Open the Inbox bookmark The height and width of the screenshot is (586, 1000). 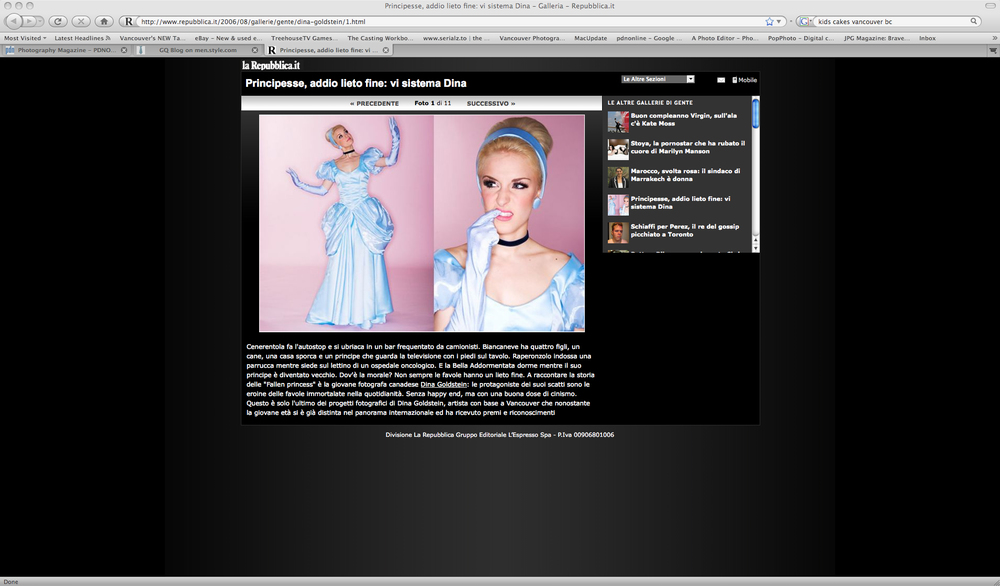click(927, 38)
